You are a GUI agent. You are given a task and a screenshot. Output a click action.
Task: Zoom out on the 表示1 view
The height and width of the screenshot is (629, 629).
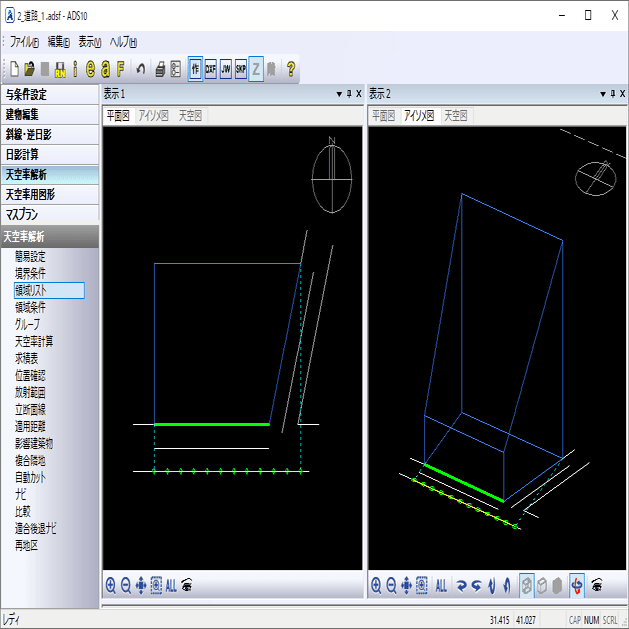pyautogui.click(x=126, y=586)
